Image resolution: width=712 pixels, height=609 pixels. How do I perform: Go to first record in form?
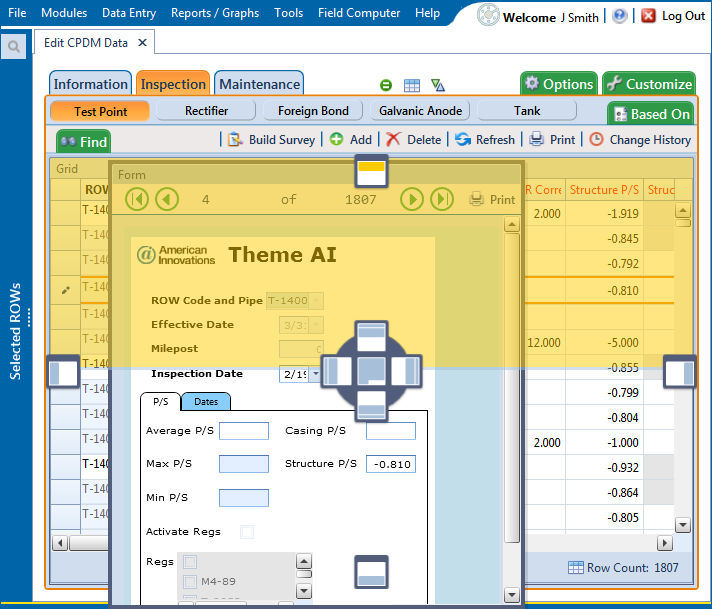(x=137, y=199)
